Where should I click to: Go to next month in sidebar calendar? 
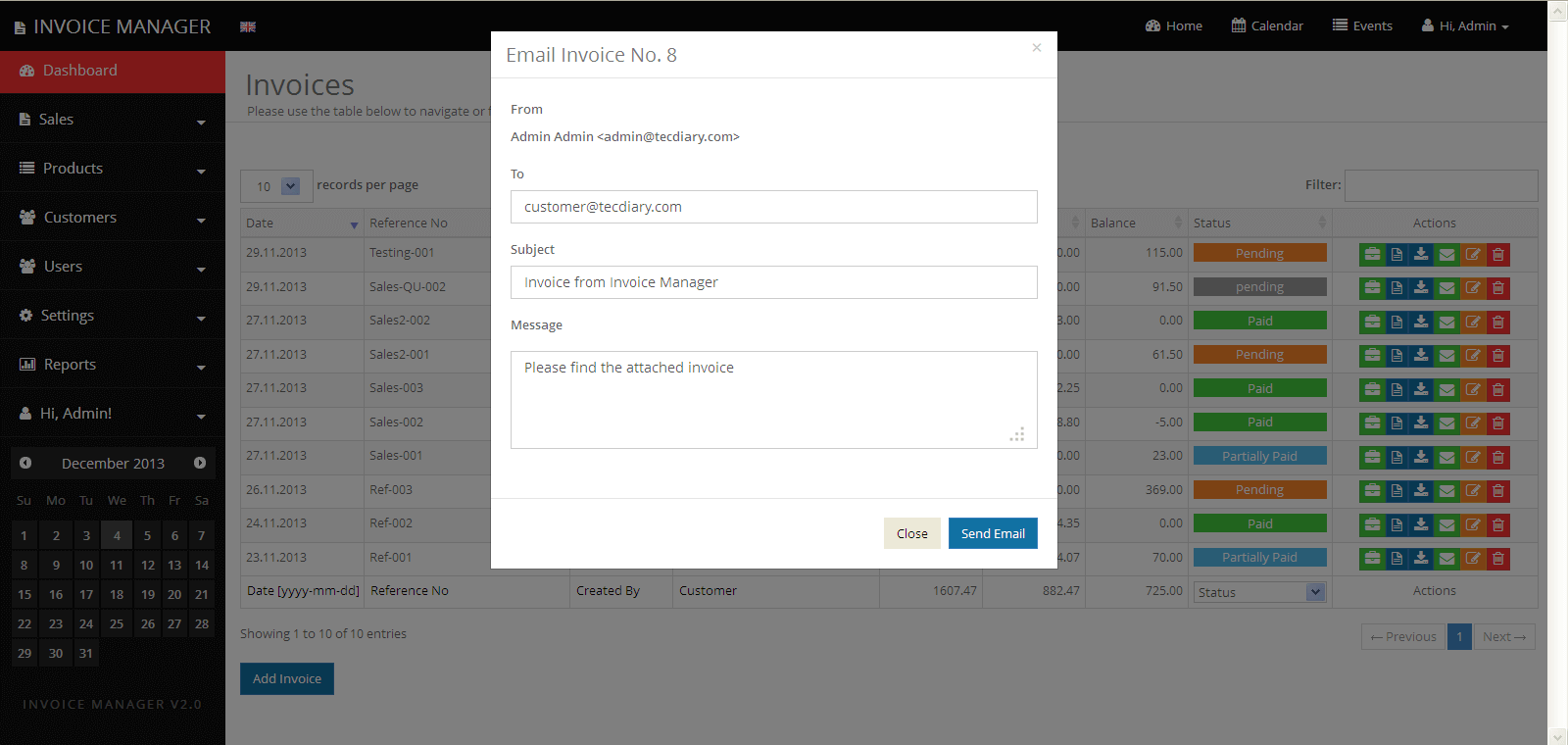point(200,463)
